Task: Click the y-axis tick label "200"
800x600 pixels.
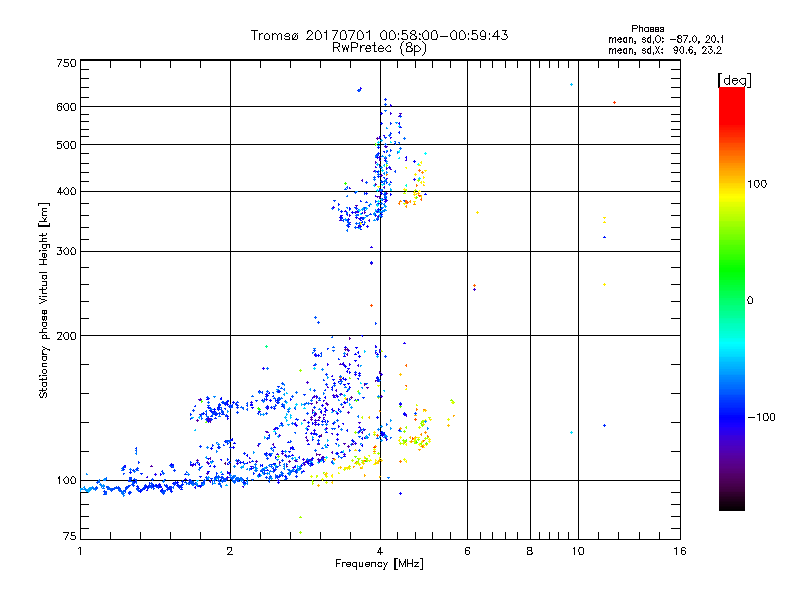Action: (x=66, y=336)
